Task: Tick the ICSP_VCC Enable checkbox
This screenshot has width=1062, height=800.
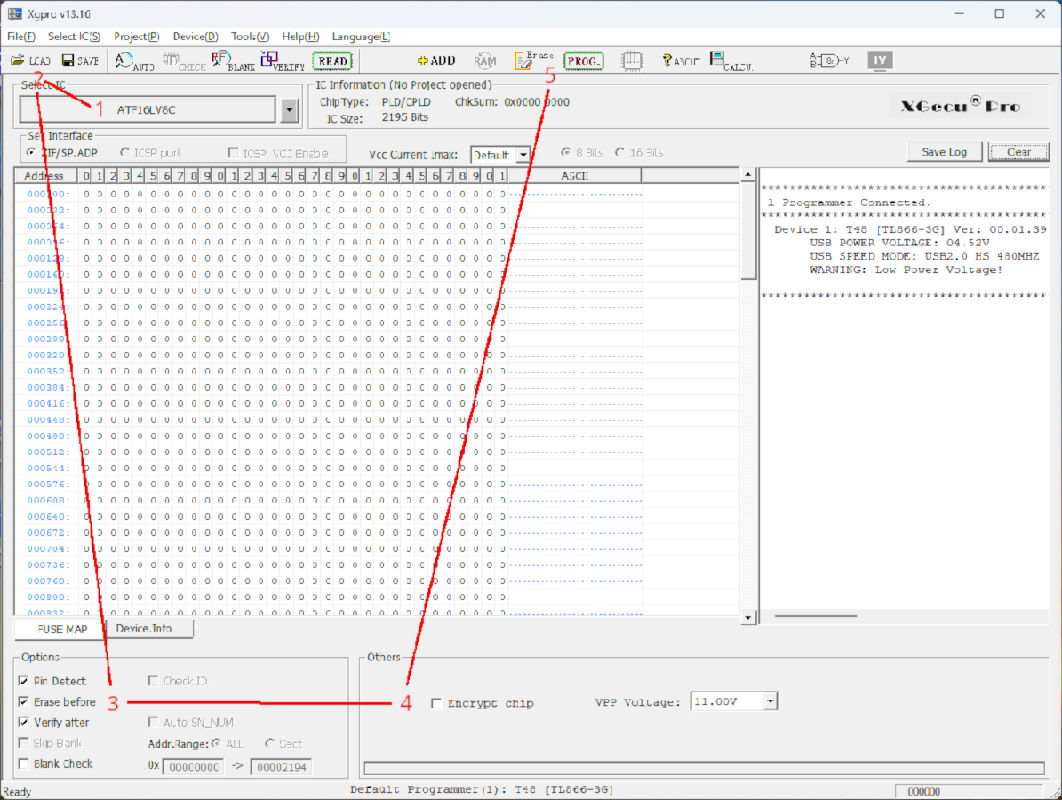Action: point(233,152)
